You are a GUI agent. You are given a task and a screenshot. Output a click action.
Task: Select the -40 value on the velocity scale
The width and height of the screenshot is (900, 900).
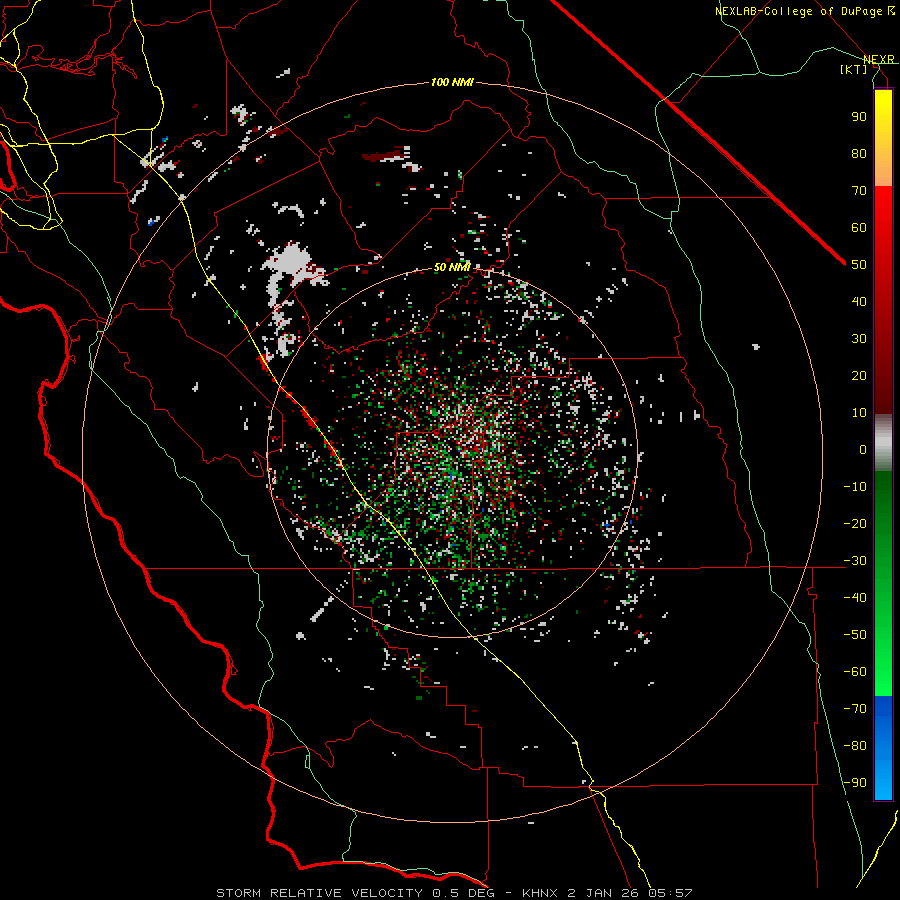[855, 598]
